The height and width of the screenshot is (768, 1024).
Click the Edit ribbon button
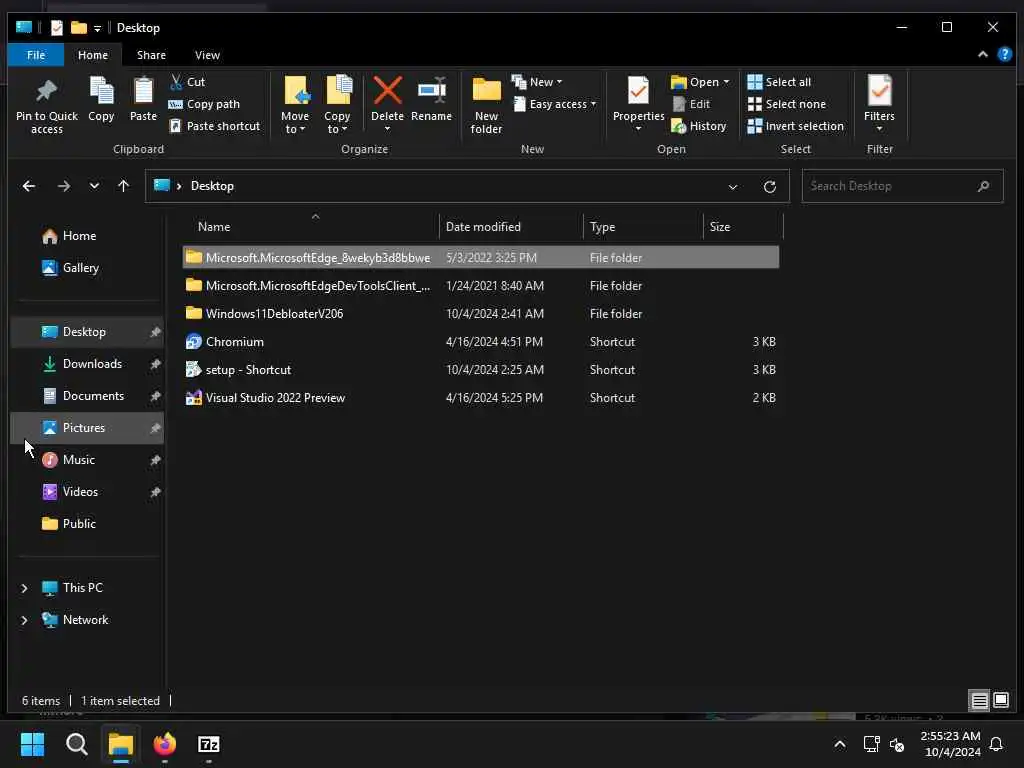[691, 104]
